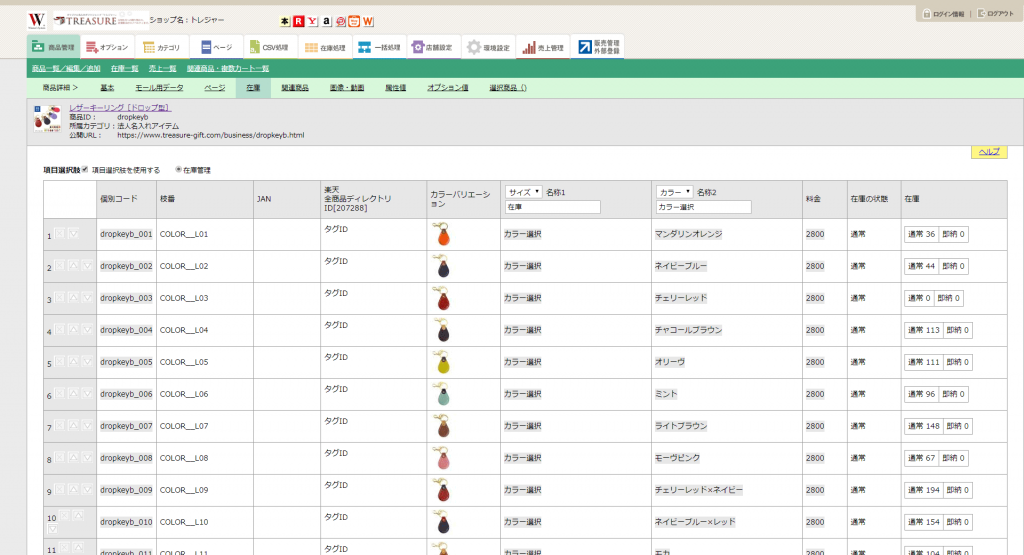1024x555 pixels.
Task: Switch to the 関連商品 tab
Action: pyautogui.click(x=294, y=88)
